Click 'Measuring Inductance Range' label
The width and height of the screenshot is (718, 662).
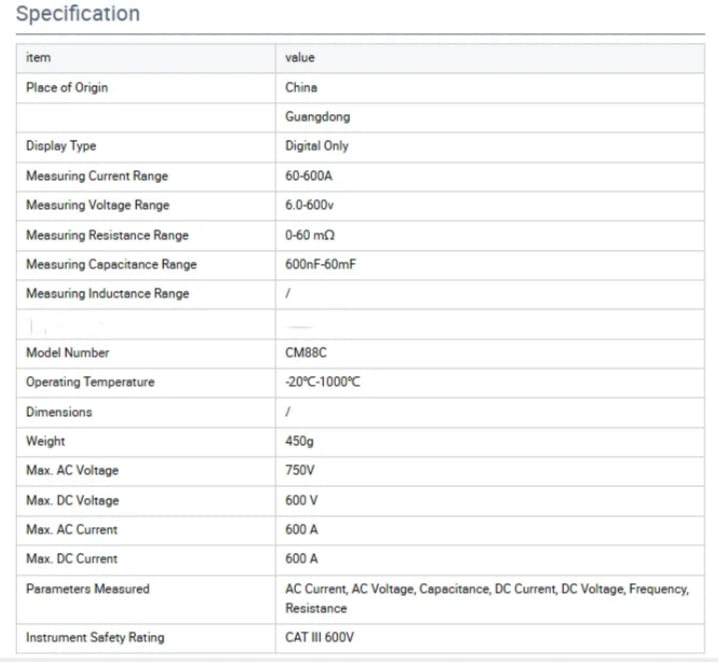point(108,293)
